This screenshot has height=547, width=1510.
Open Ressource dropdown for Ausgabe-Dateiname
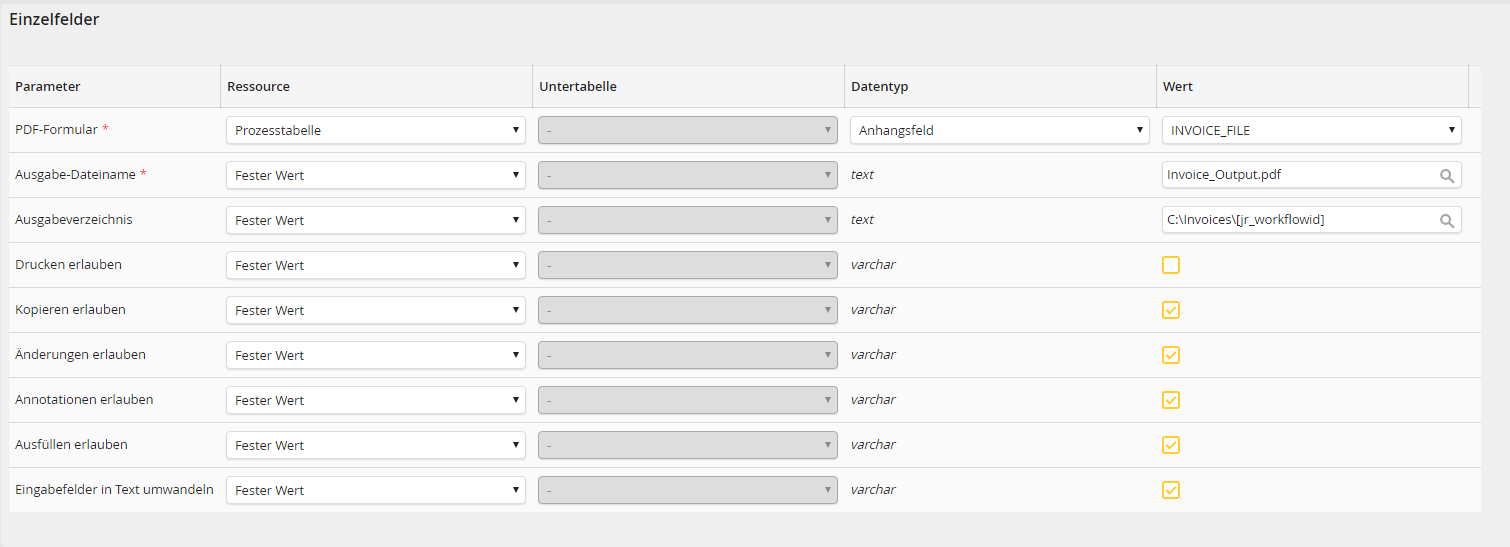(x=376, y=175)
